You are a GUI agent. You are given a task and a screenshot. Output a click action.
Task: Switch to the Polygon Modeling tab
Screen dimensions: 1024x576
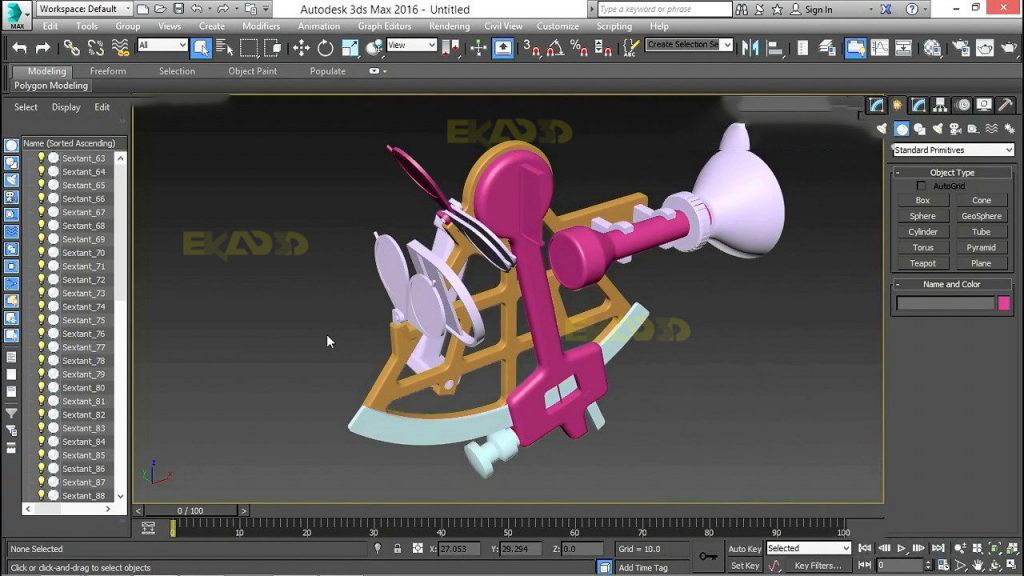(x=50, y=86)
